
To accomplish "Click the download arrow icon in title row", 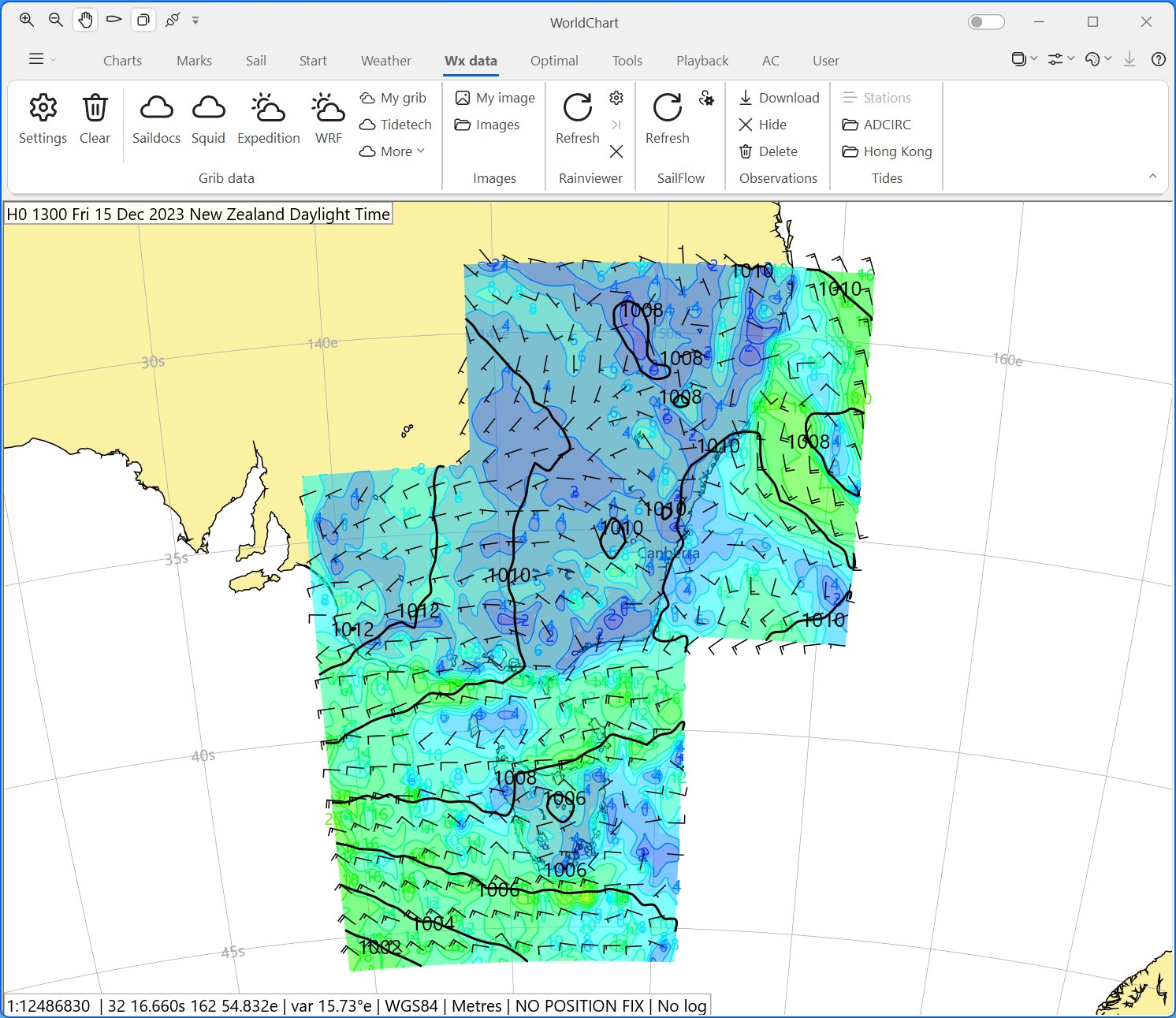I will tap(1129, 59).
